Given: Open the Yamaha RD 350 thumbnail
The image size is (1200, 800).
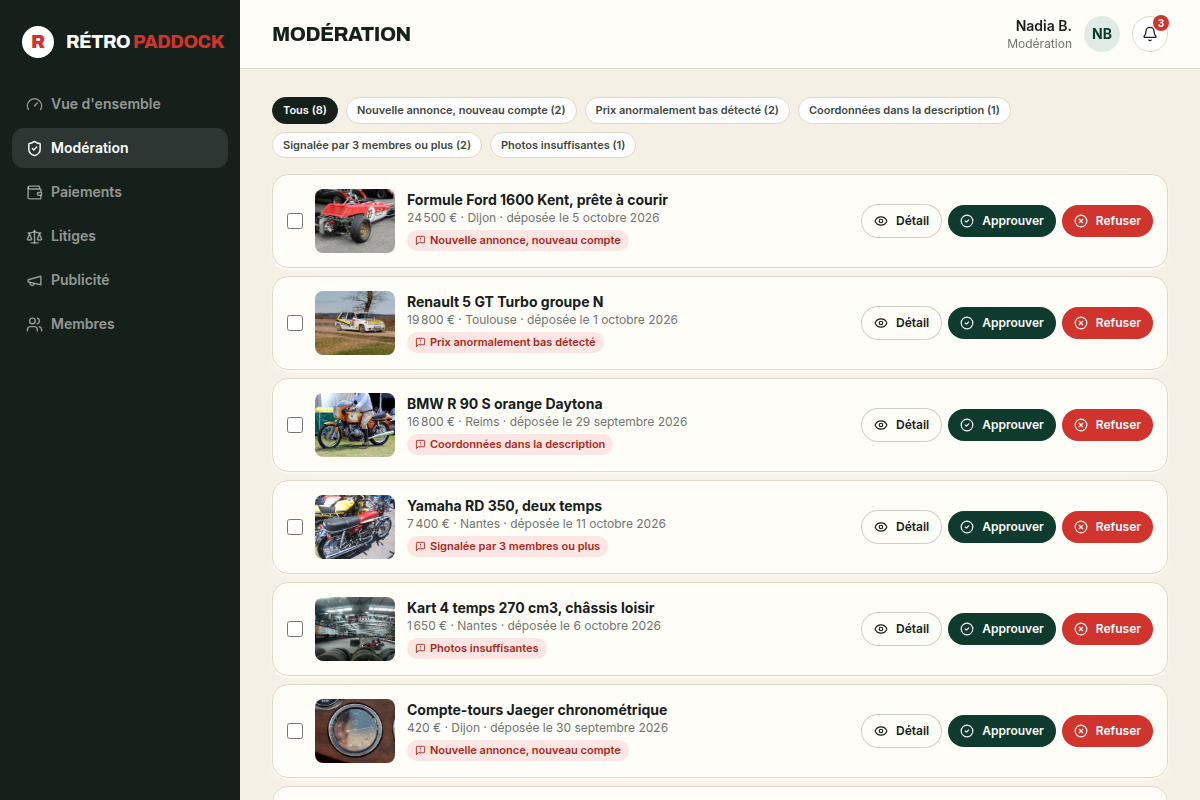Looking at the screenshot, I should pos(355,527).
